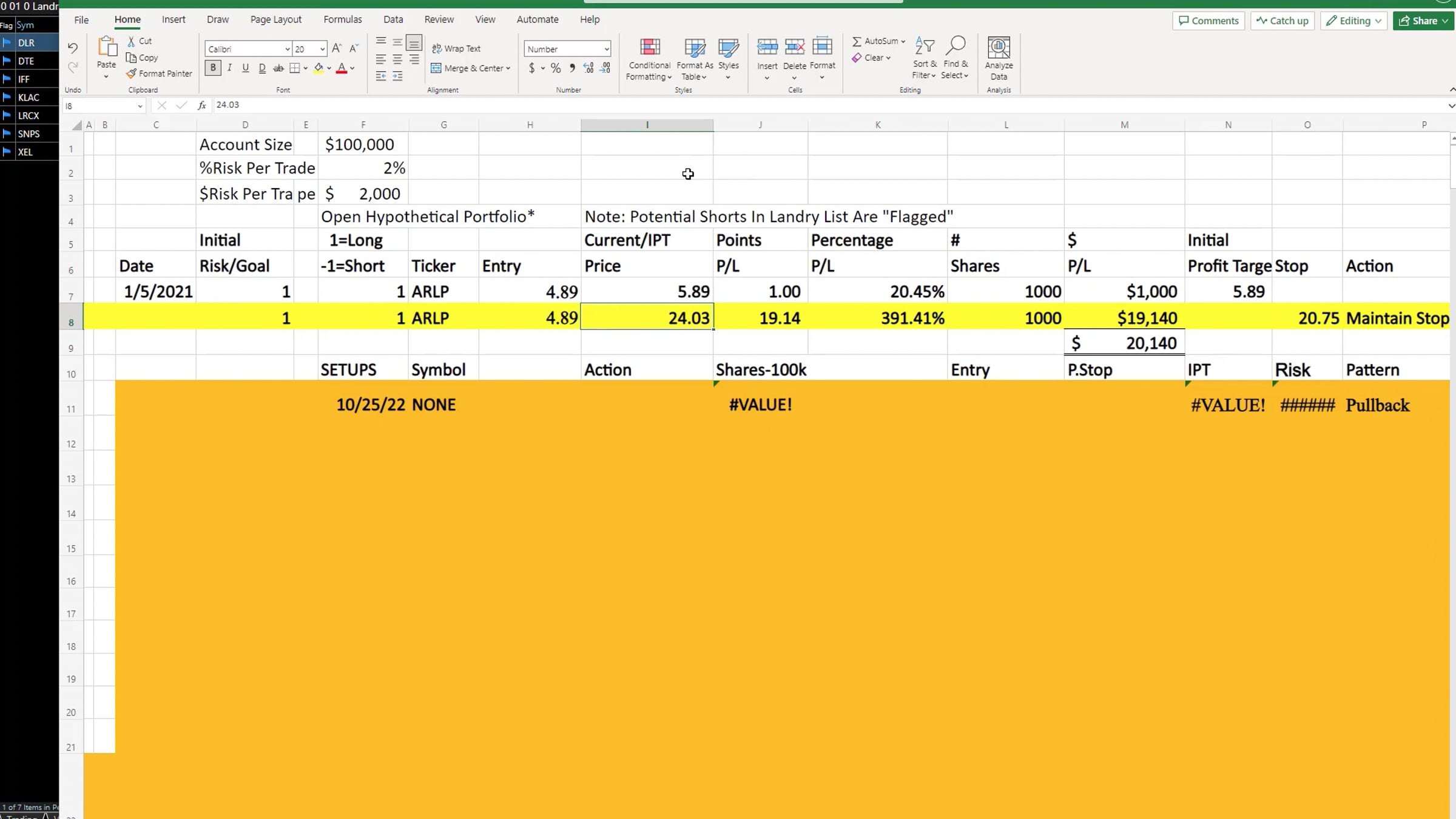This screenshot has height=819, width=1456.
Task: Open Find & Select magnifier
Action: pyautogui.click(x=955, y=58)
